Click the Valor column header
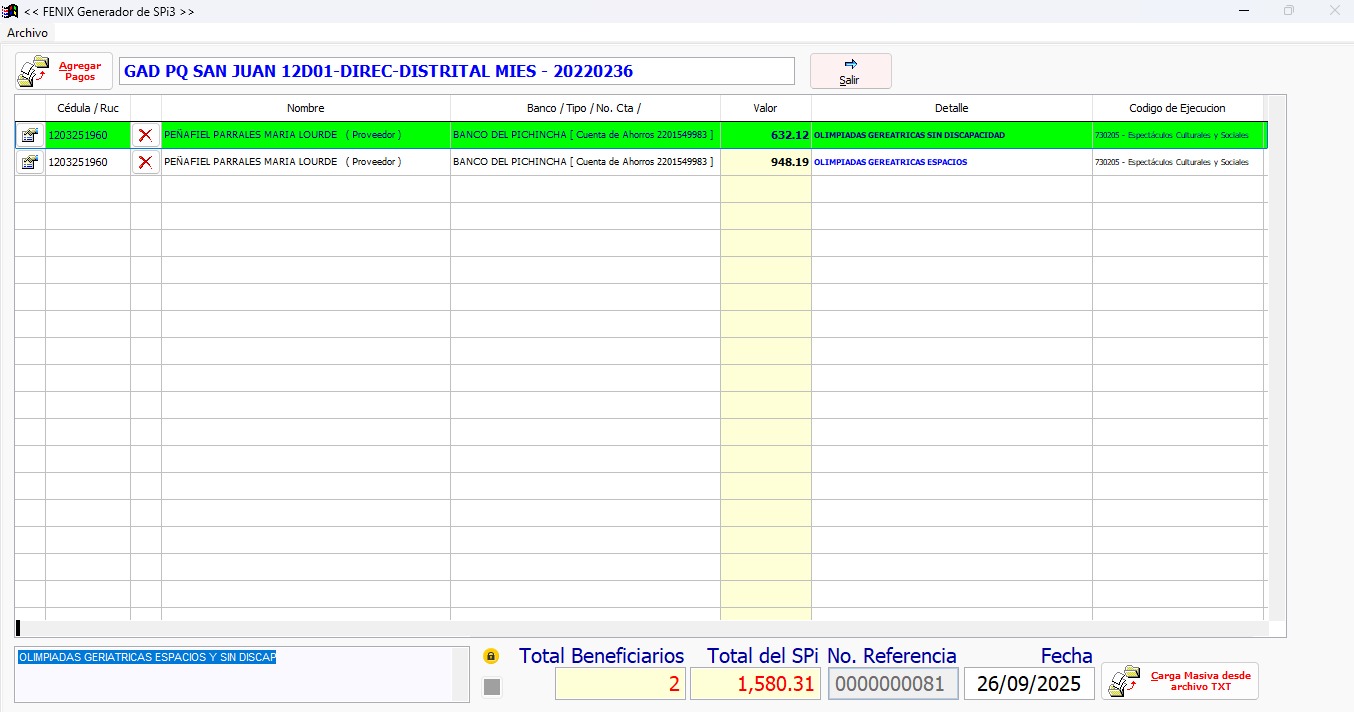The image size is (1354, 712). coord(765,108)
